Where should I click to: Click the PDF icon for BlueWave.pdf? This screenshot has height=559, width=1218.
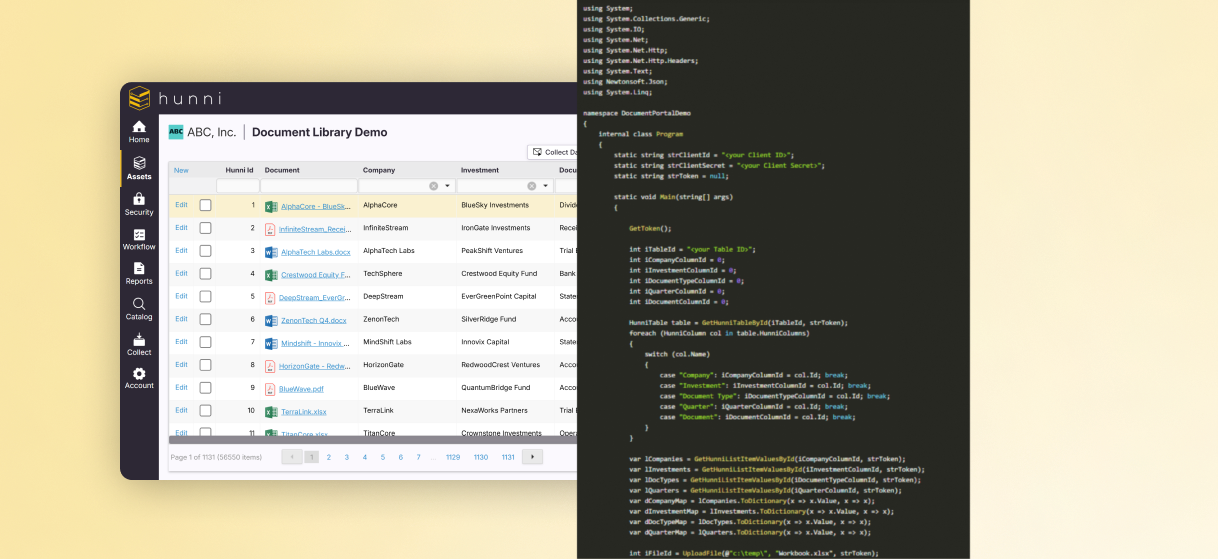pos(271,389)
